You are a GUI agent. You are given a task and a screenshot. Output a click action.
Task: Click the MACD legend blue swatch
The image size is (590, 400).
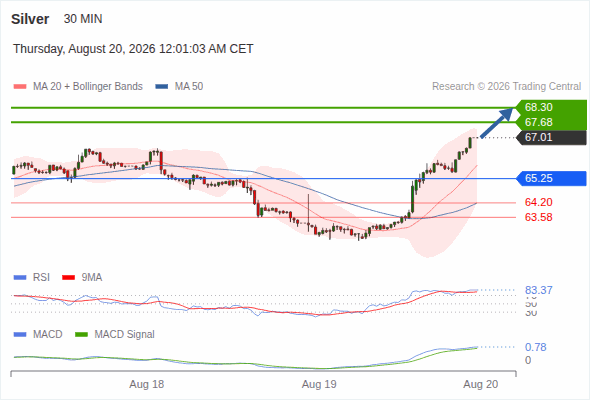coord(20,335)
